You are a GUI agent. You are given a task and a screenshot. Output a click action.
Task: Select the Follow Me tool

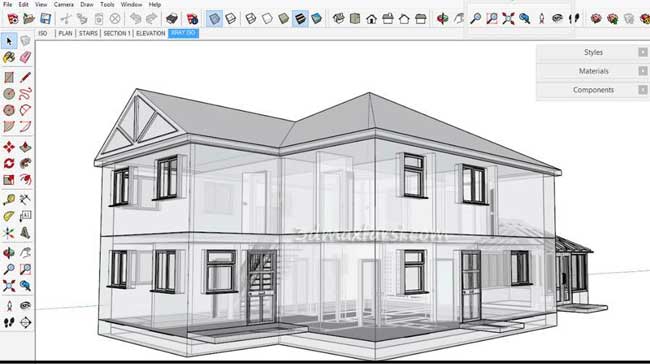25,163
